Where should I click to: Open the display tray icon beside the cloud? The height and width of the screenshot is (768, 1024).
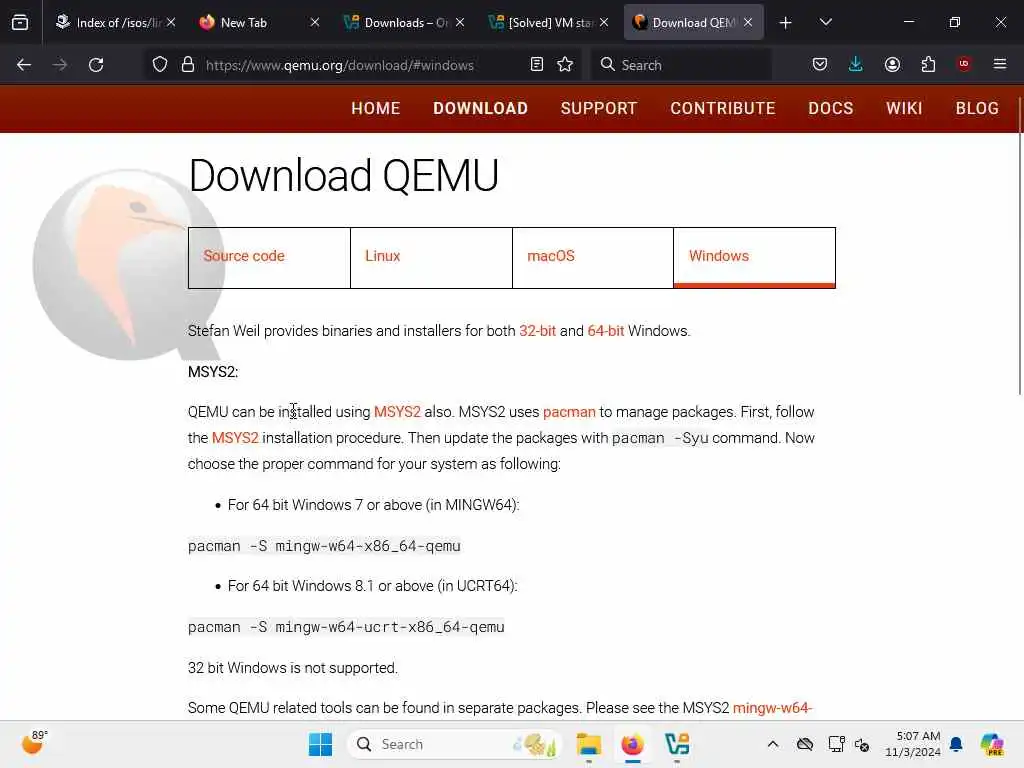pyautogui.click(x=837, y=744)
